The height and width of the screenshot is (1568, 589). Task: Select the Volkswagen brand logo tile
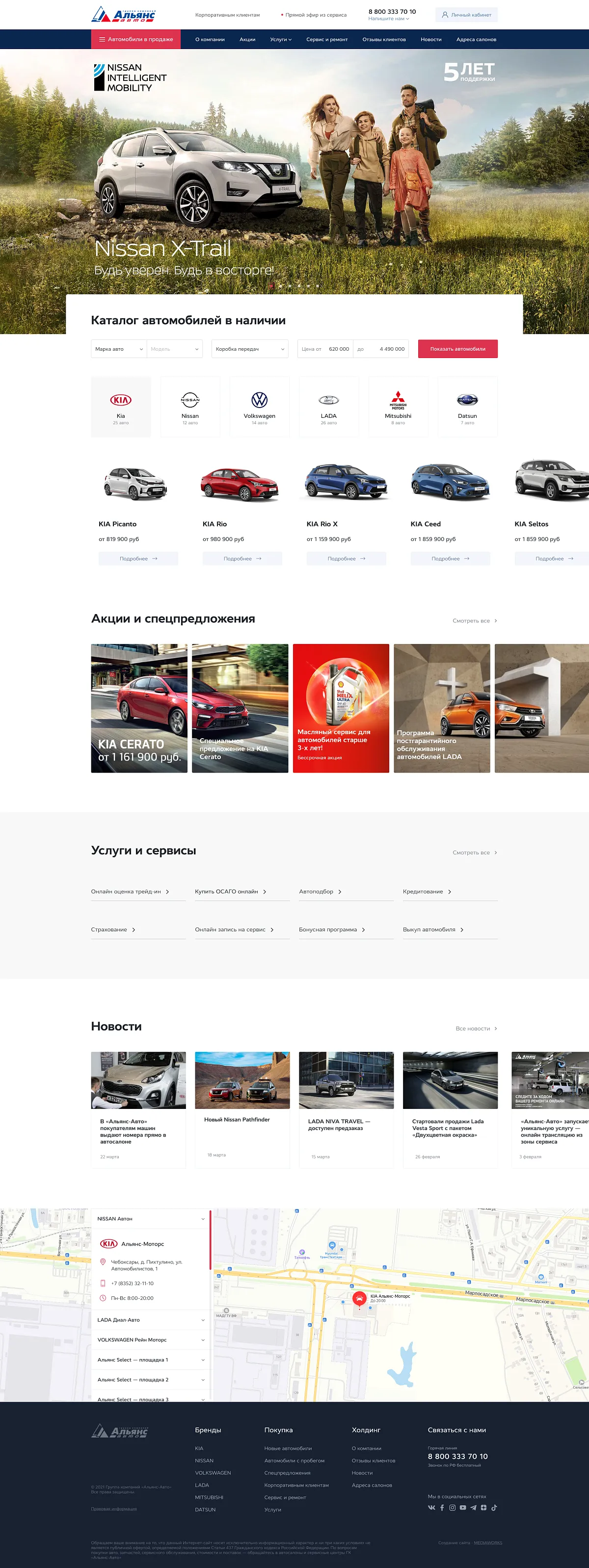[260, 406]
